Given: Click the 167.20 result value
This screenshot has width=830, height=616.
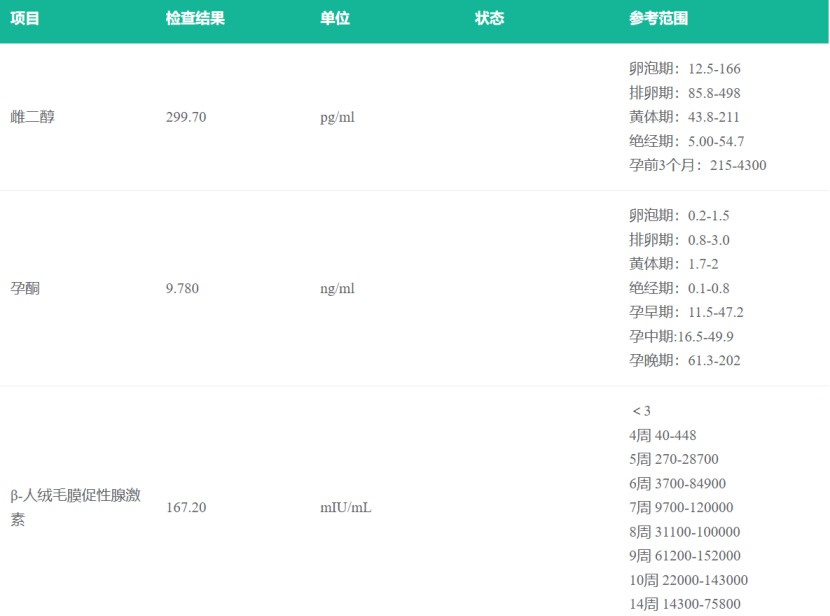Looking at the screenshot, I should pyautogui.click(x=186, y=508).
